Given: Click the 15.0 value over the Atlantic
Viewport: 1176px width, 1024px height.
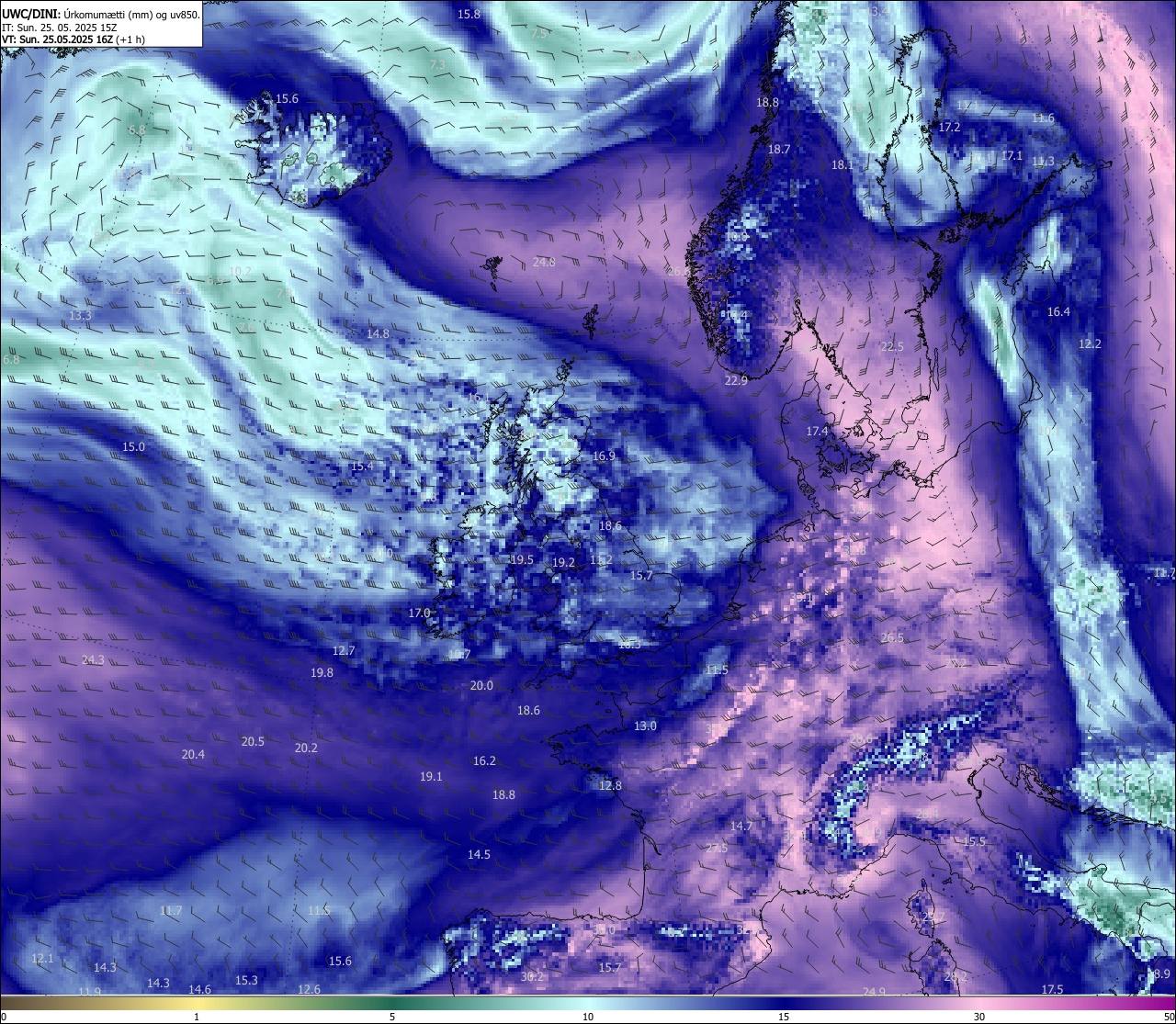Looking at the screenshot, I should tap(133, 446).
